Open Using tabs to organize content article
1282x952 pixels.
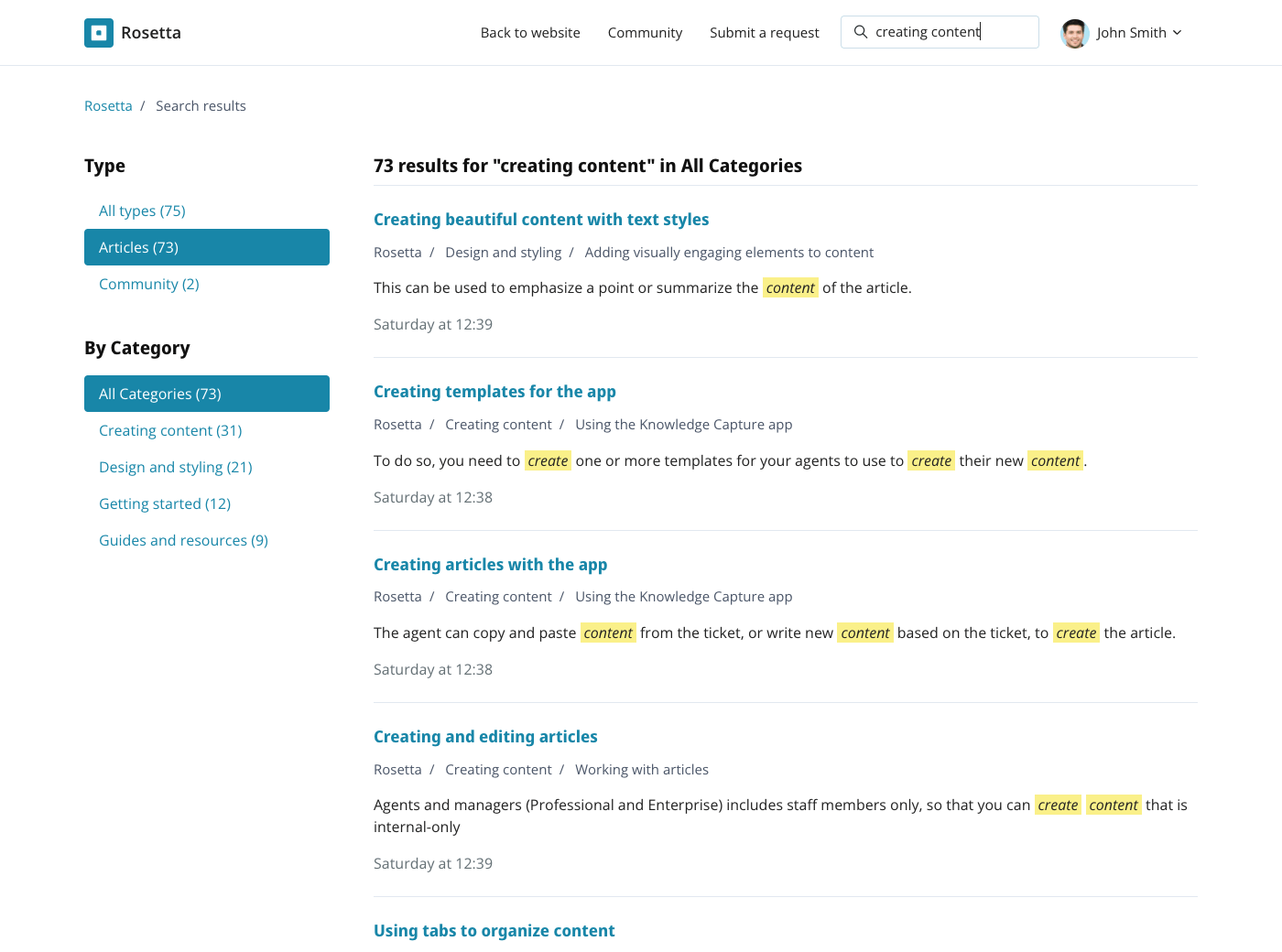pyautogui.click(x=494, y=931)
